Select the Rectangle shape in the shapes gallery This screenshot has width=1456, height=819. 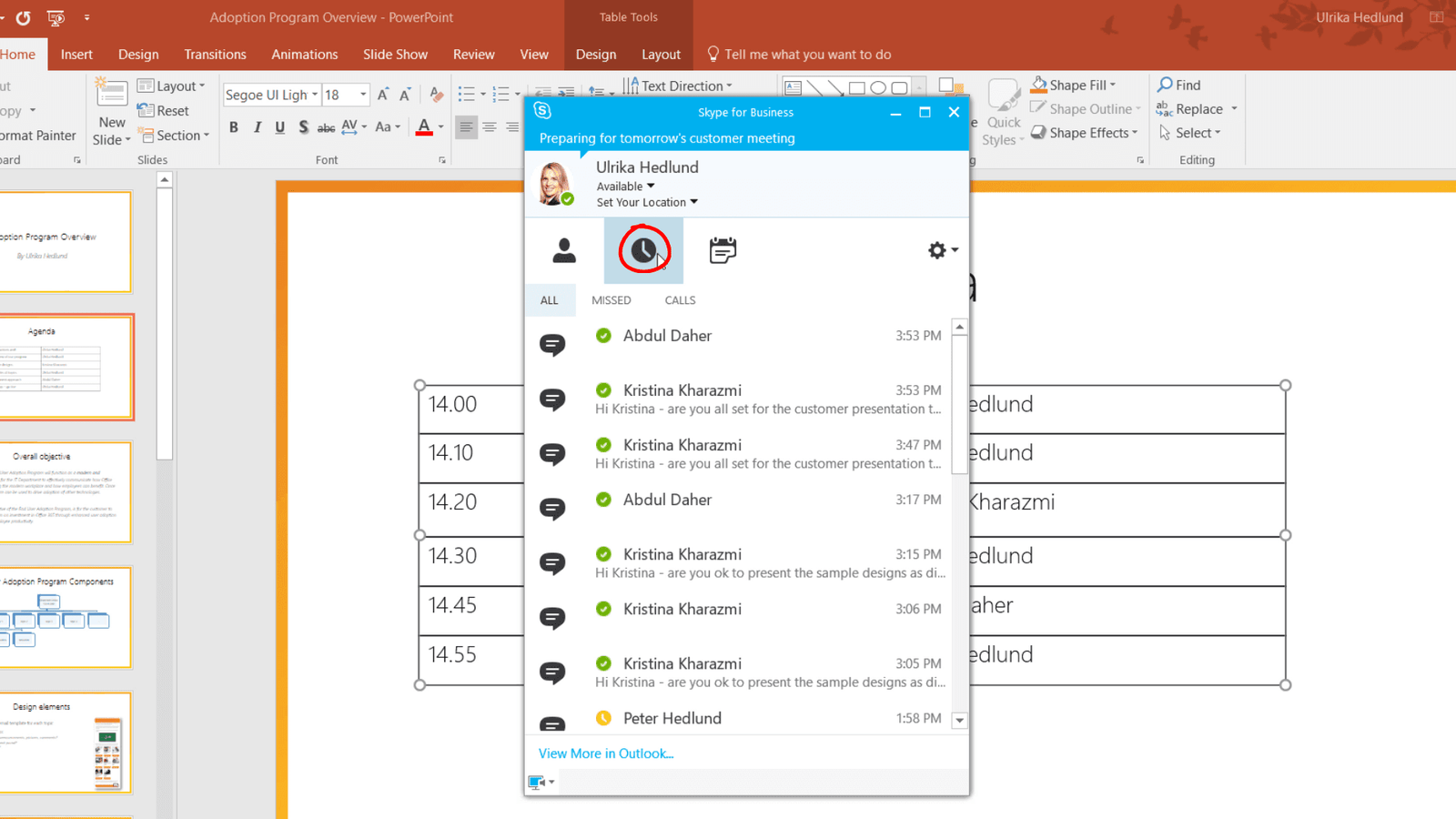click(856, 88)
